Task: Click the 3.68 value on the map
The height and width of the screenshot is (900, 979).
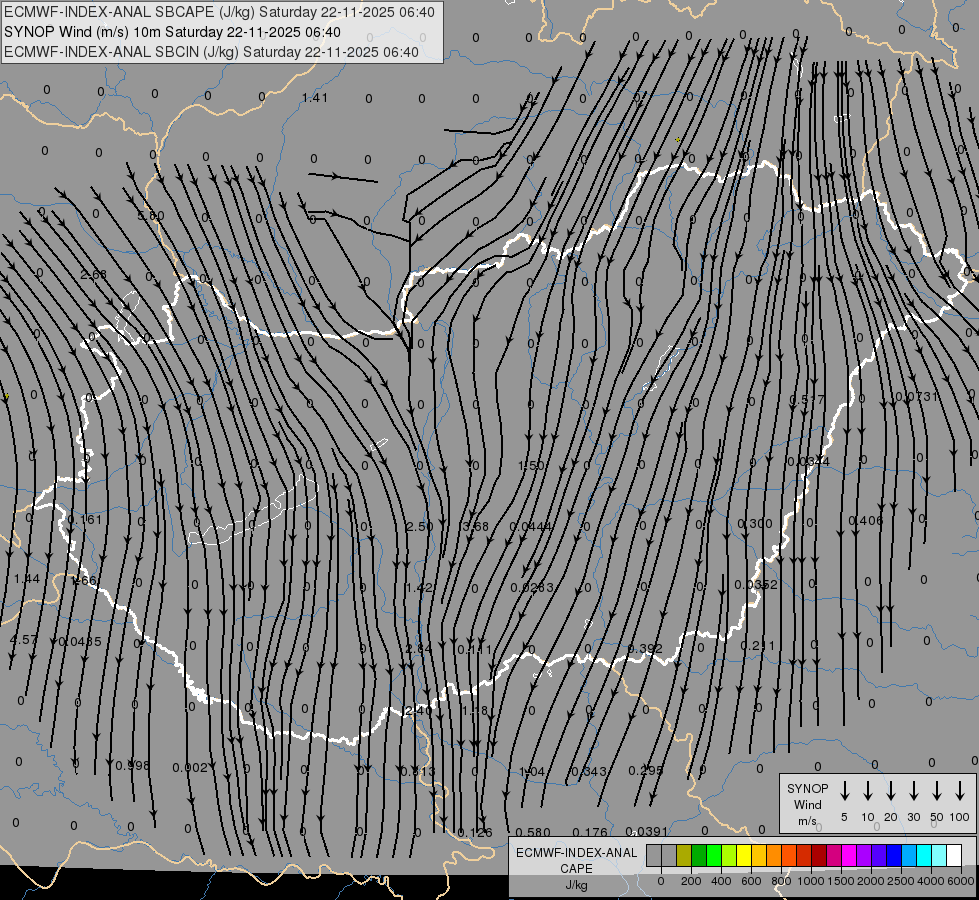Action: point(475,527)
